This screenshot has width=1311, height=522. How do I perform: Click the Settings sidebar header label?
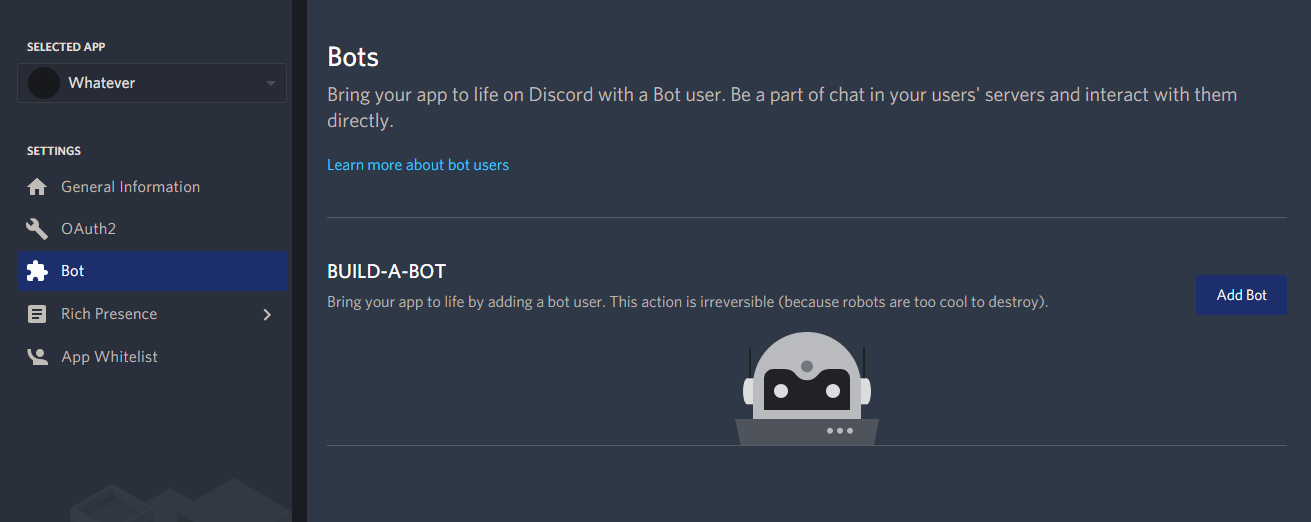tap(54, 151)
